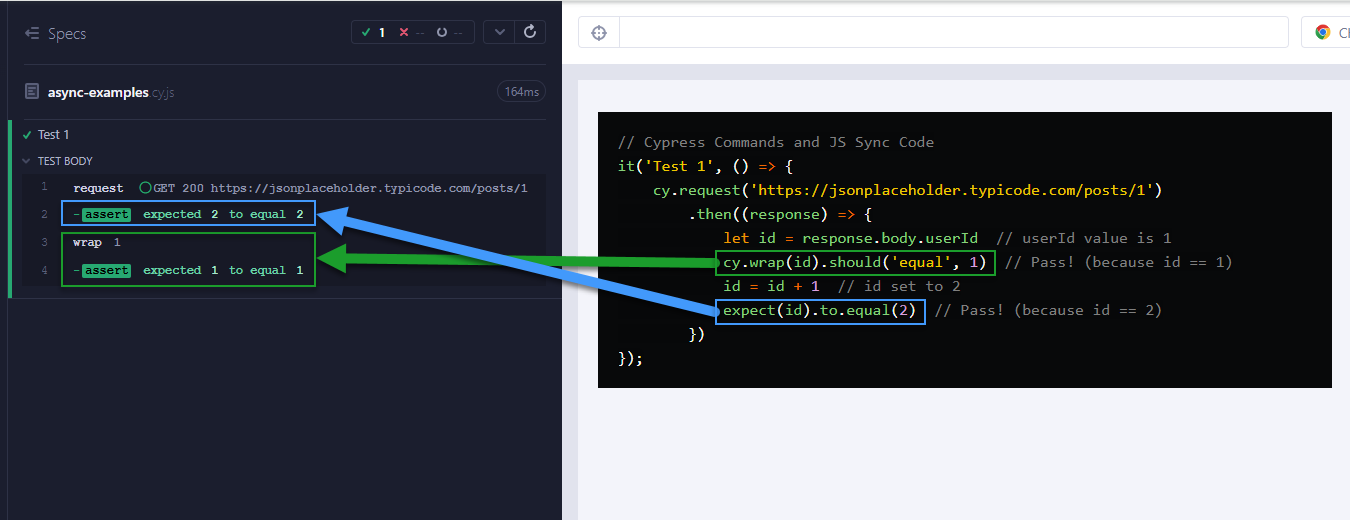Viewport: 1350px width, 520px height.
Task: Click the it('Test 1' code line
Action: [x=705, y=166]
